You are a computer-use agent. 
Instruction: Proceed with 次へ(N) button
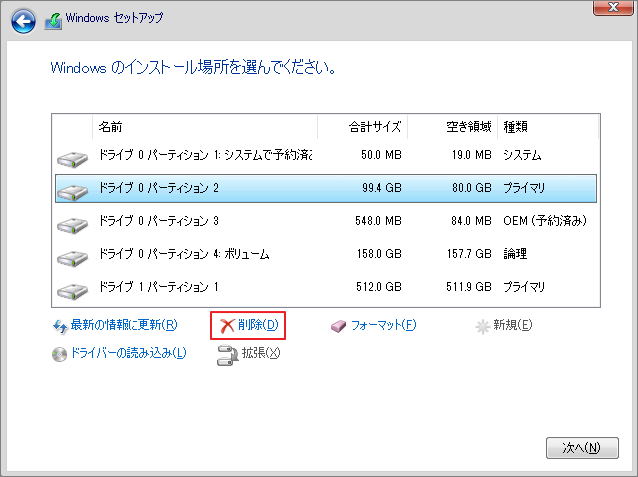click(582, 448)
